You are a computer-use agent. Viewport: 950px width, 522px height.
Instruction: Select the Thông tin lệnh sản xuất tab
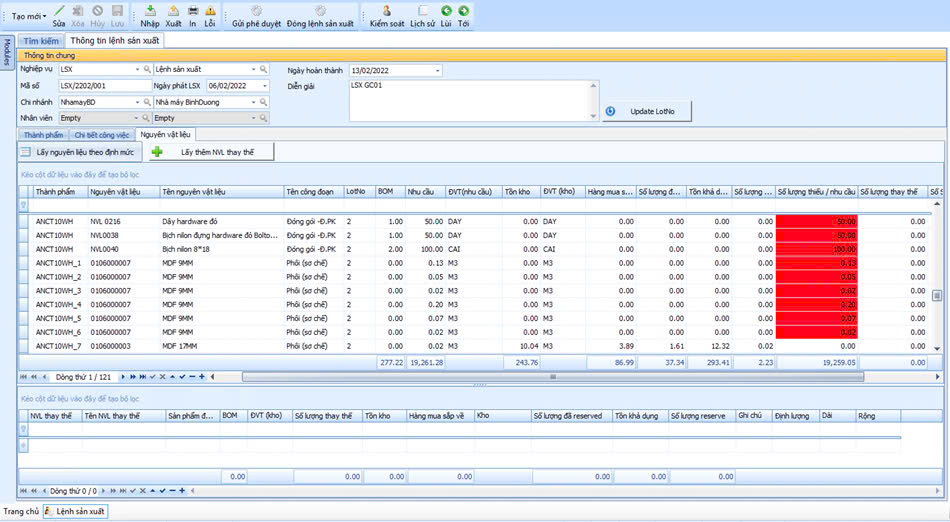point(115,41)
